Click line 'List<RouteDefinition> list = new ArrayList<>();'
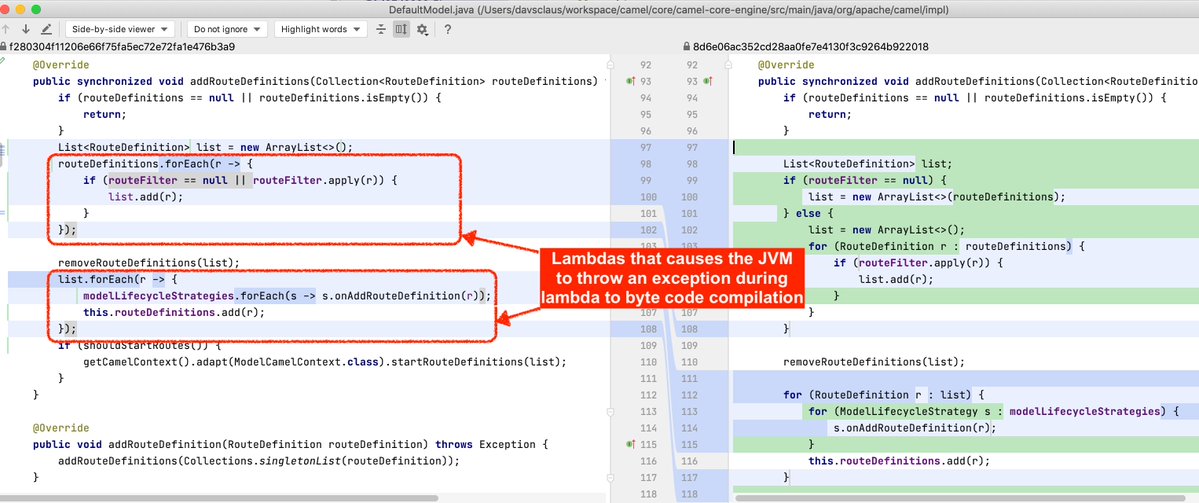The height and width of the screenshot is (503, 1199). coord(205,147)
